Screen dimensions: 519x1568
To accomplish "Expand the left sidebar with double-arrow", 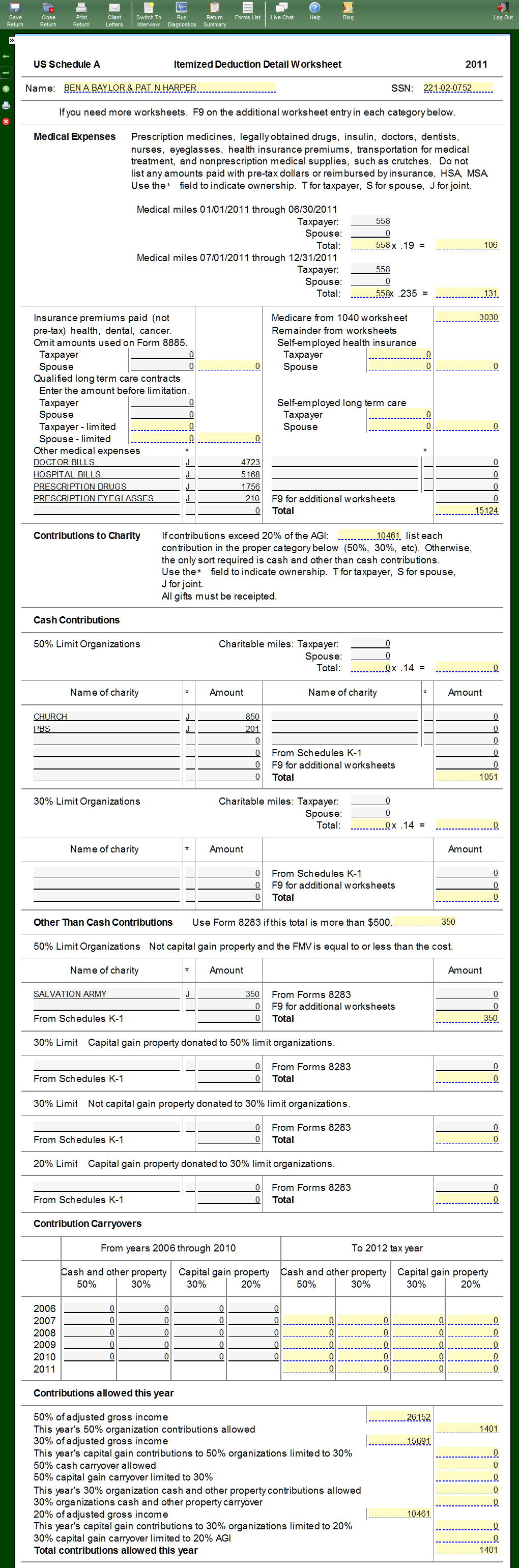I will click(x=12, y=40).
